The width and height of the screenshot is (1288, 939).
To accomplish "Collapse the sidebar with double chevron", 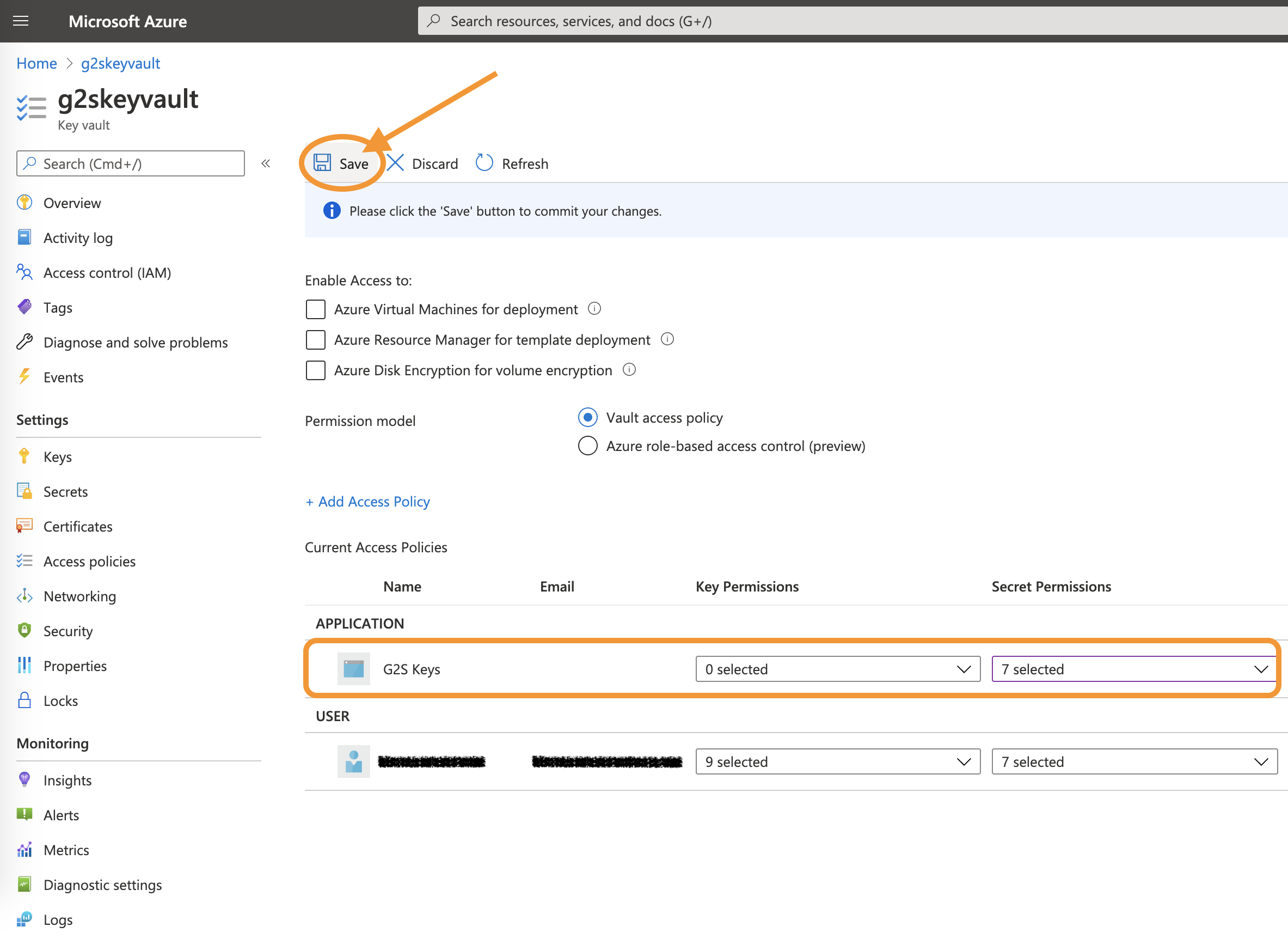I will click(265, 164).
